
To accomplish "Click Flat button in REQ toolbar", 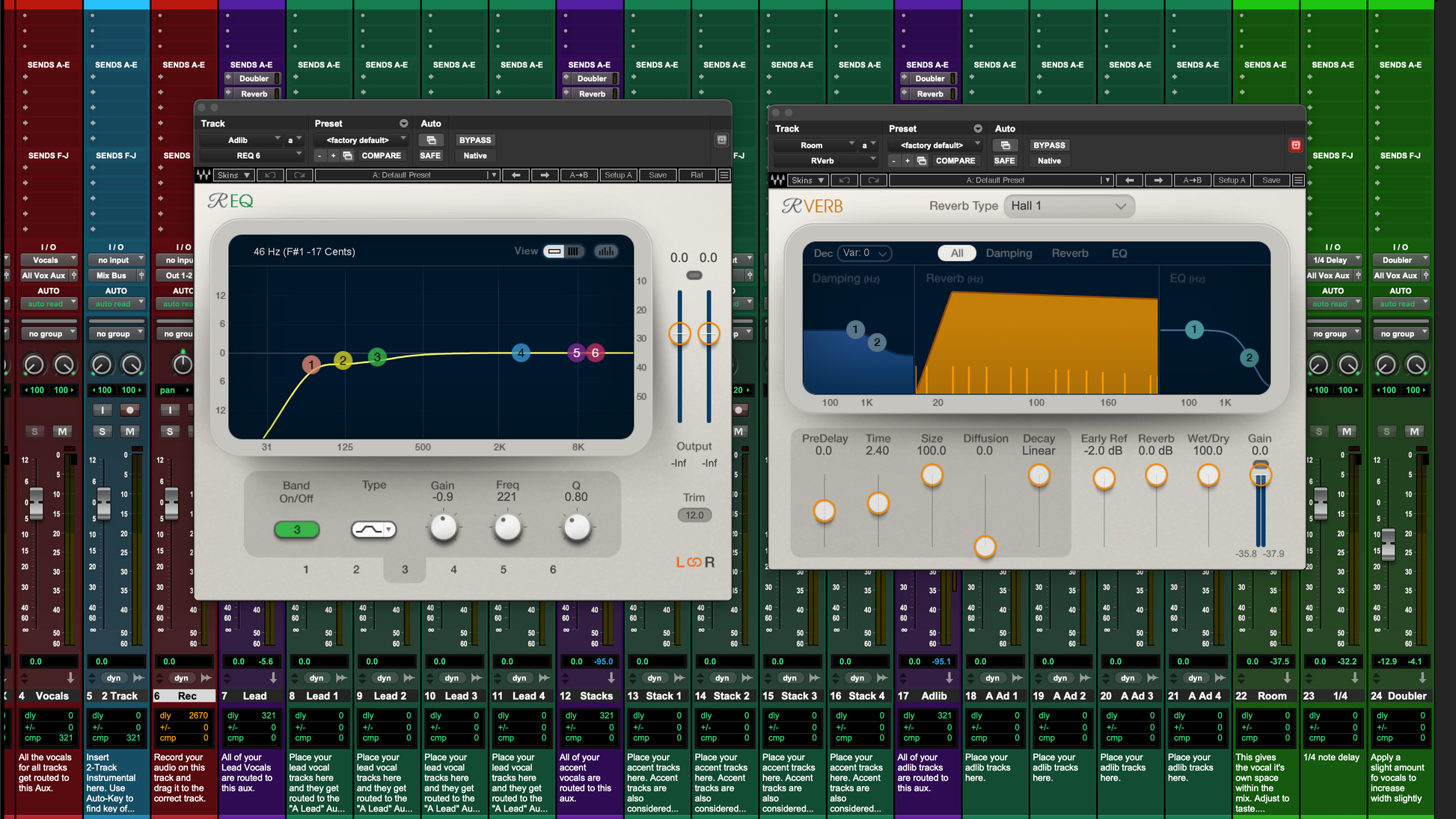I will [697, 175].
